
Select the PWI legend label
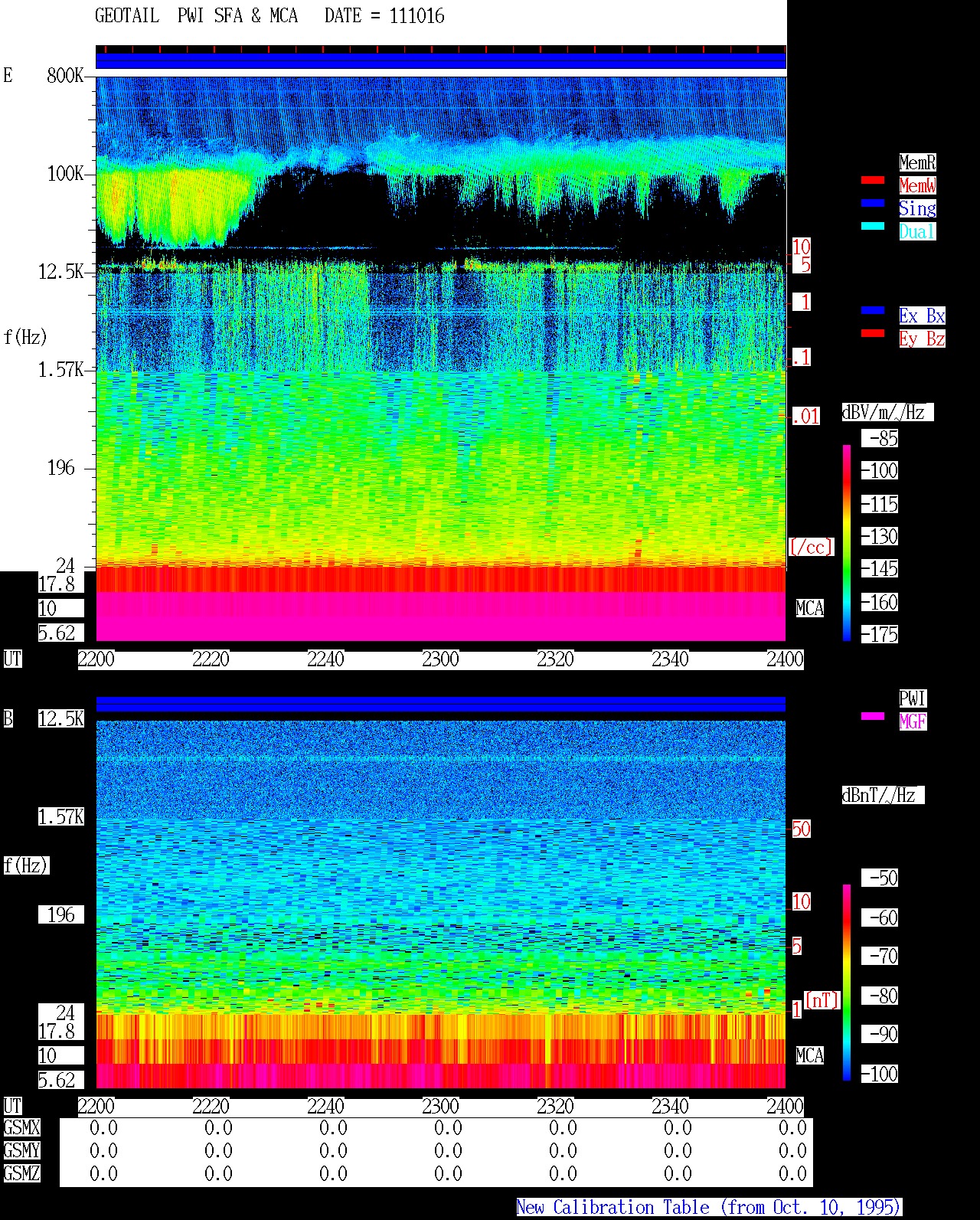point(913,698)
